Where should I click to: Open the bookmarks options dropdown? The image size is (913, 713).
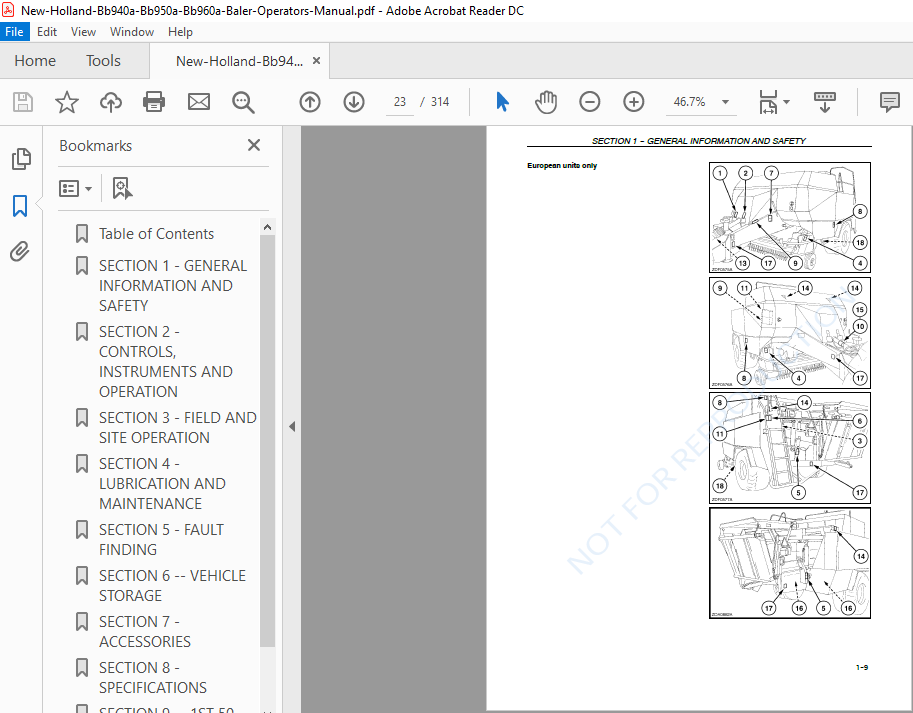click(75, 188)
